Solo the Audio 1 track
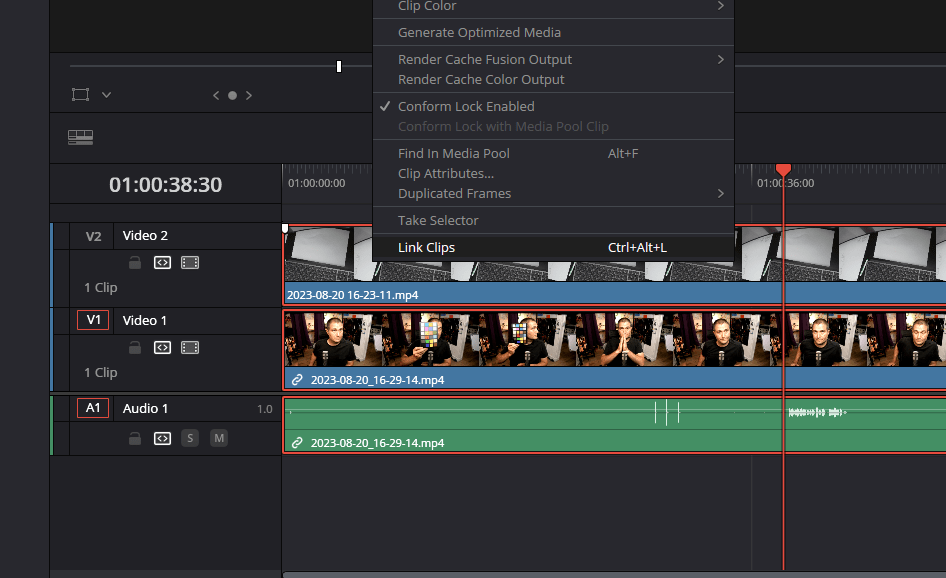This screenshot has width=946, height=578. [190, 438]
